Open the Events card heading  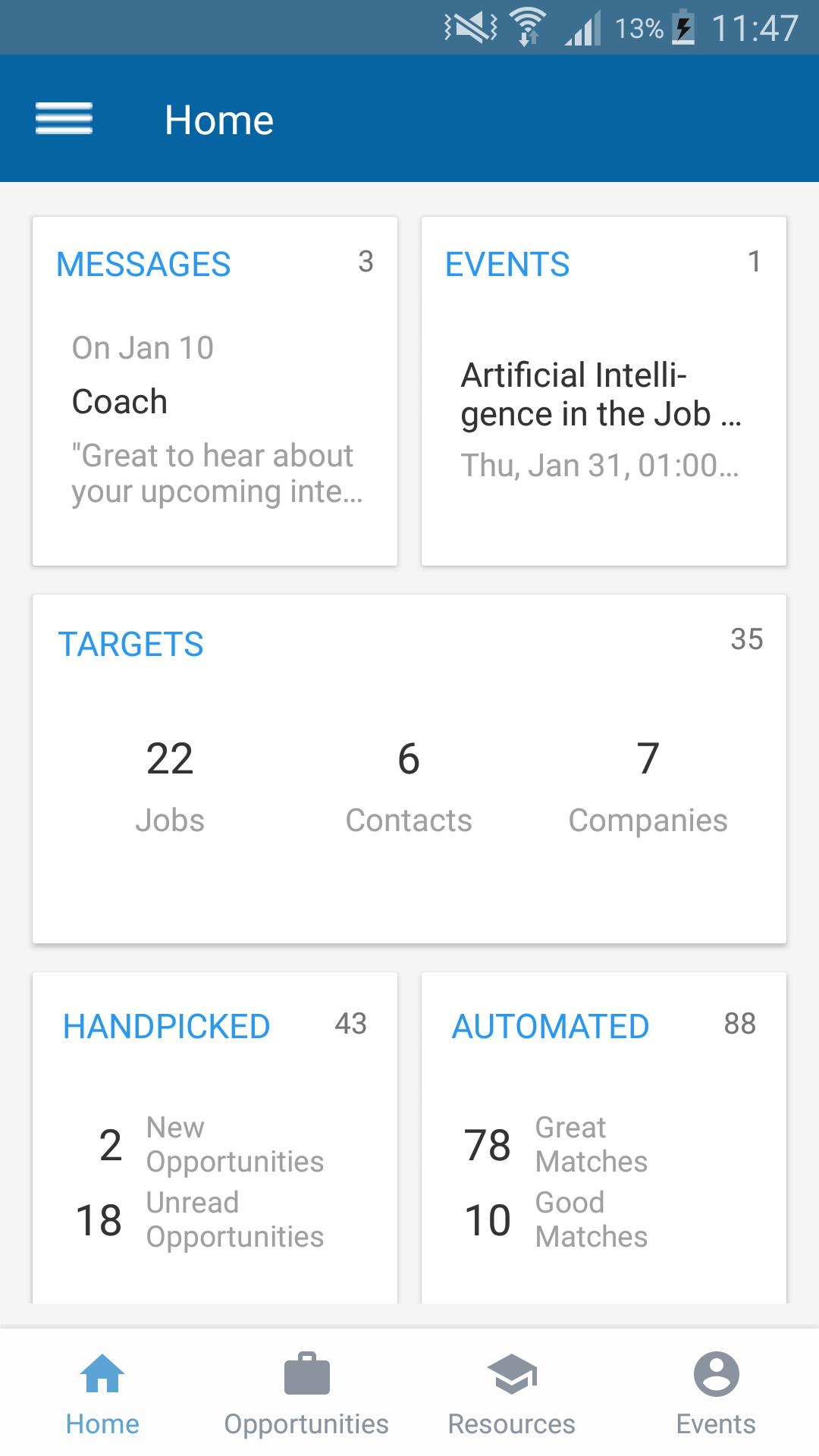[507, 265]
